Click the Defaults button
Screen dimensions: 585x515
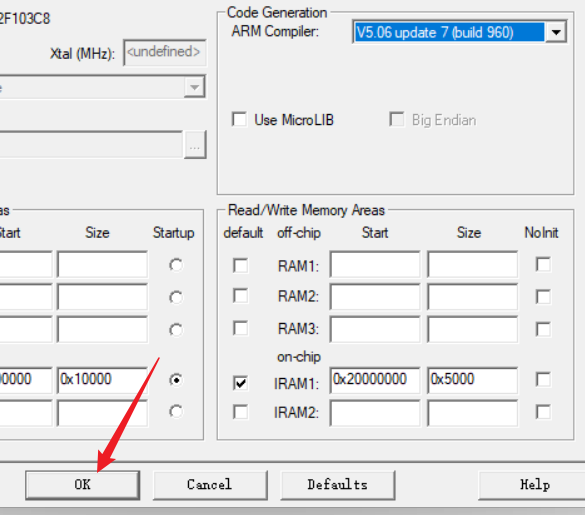(338, 485)
